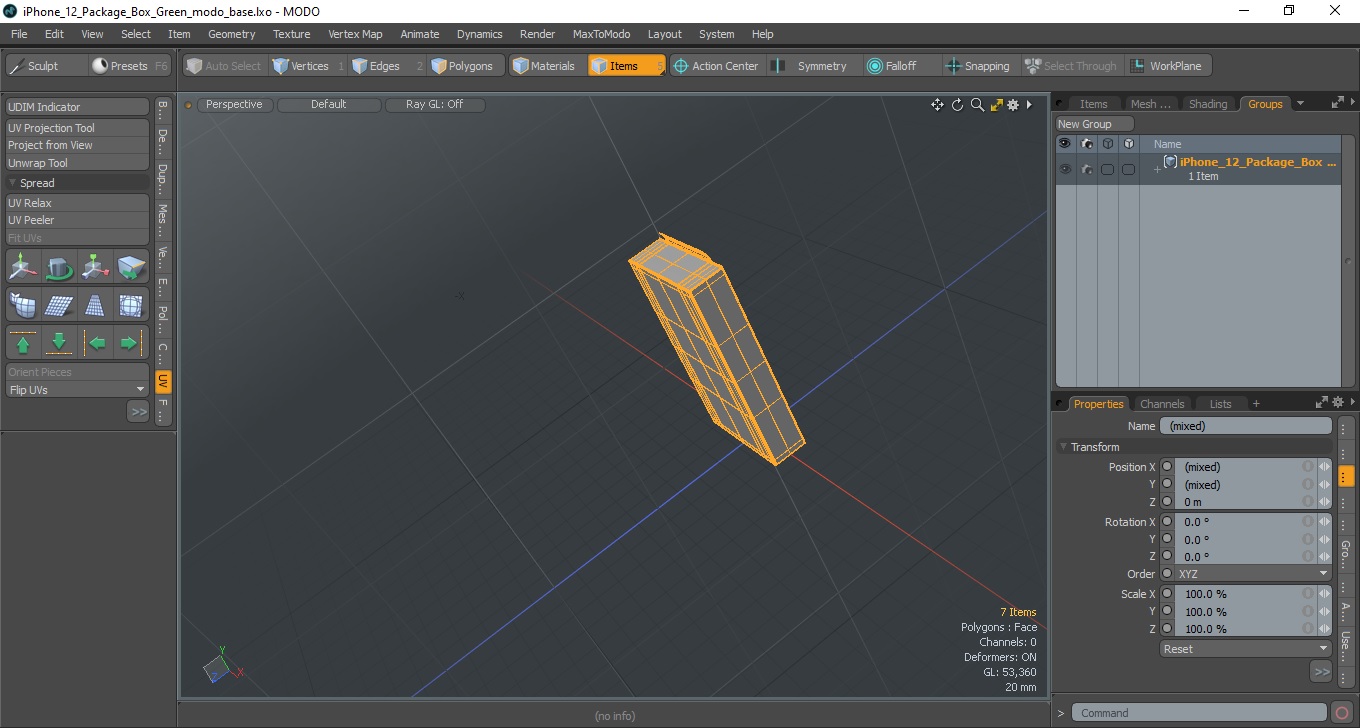Screen dimensions: 1360x728
Task: Maximize viewport with the orange expand icon
Action: coord(996,105)
